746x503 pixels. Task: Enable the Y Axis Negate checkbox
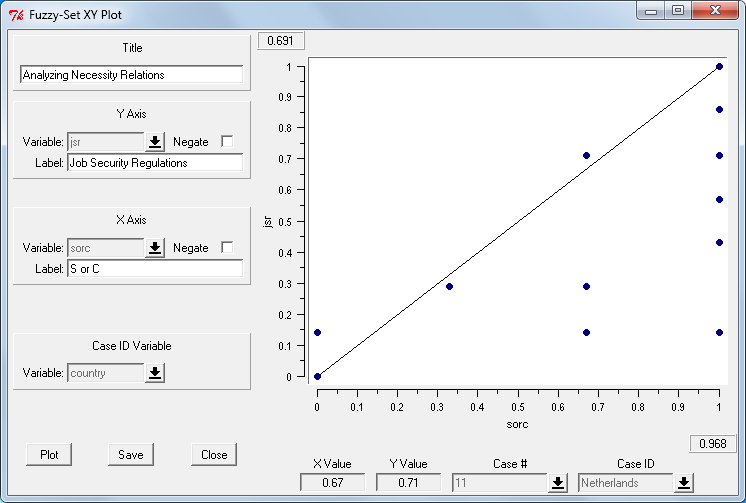pyautogui.click(x=227, y=142)
